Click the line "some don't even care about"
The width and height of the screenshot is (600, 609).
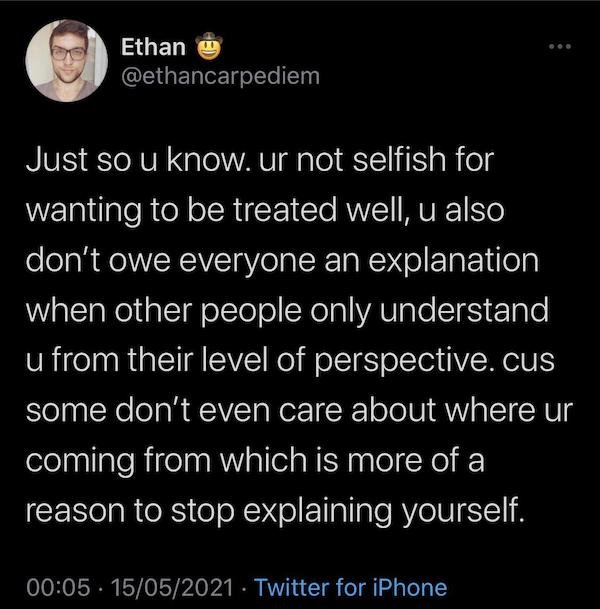[299, 410]
